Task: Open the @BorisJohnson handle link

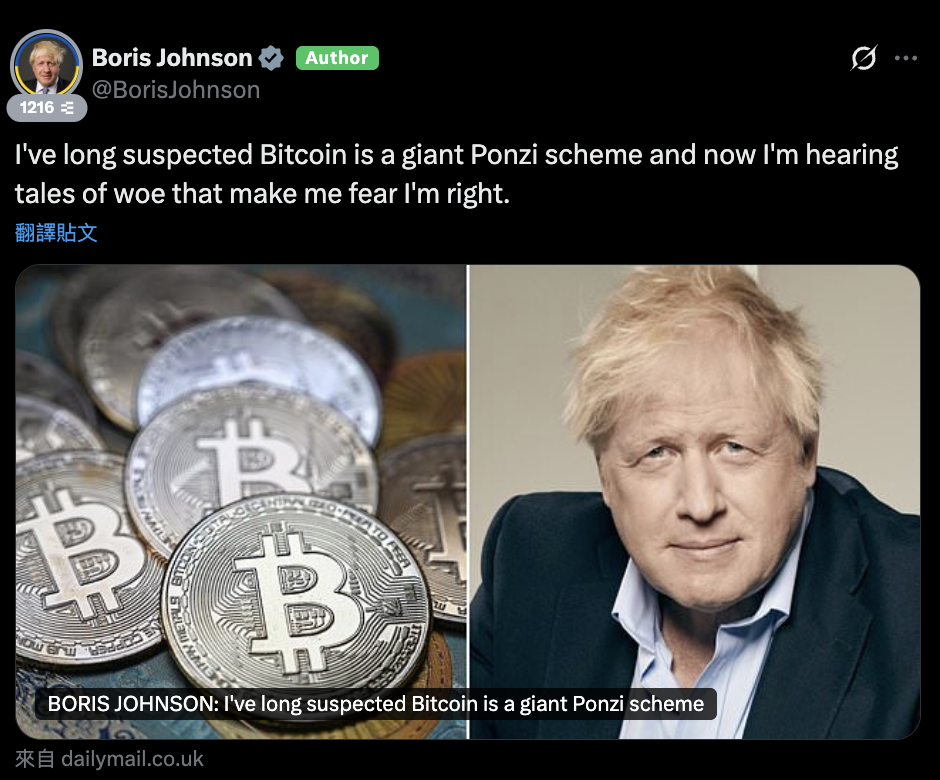Action: (x=176, y=90)
